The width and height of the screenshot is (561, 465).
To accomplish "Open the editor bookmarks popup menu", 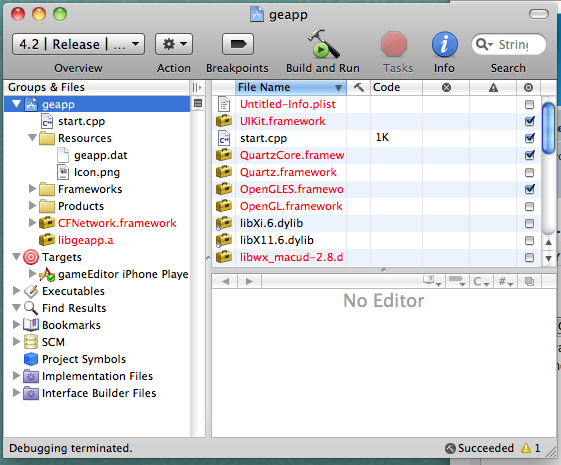I will coord(432,281).
